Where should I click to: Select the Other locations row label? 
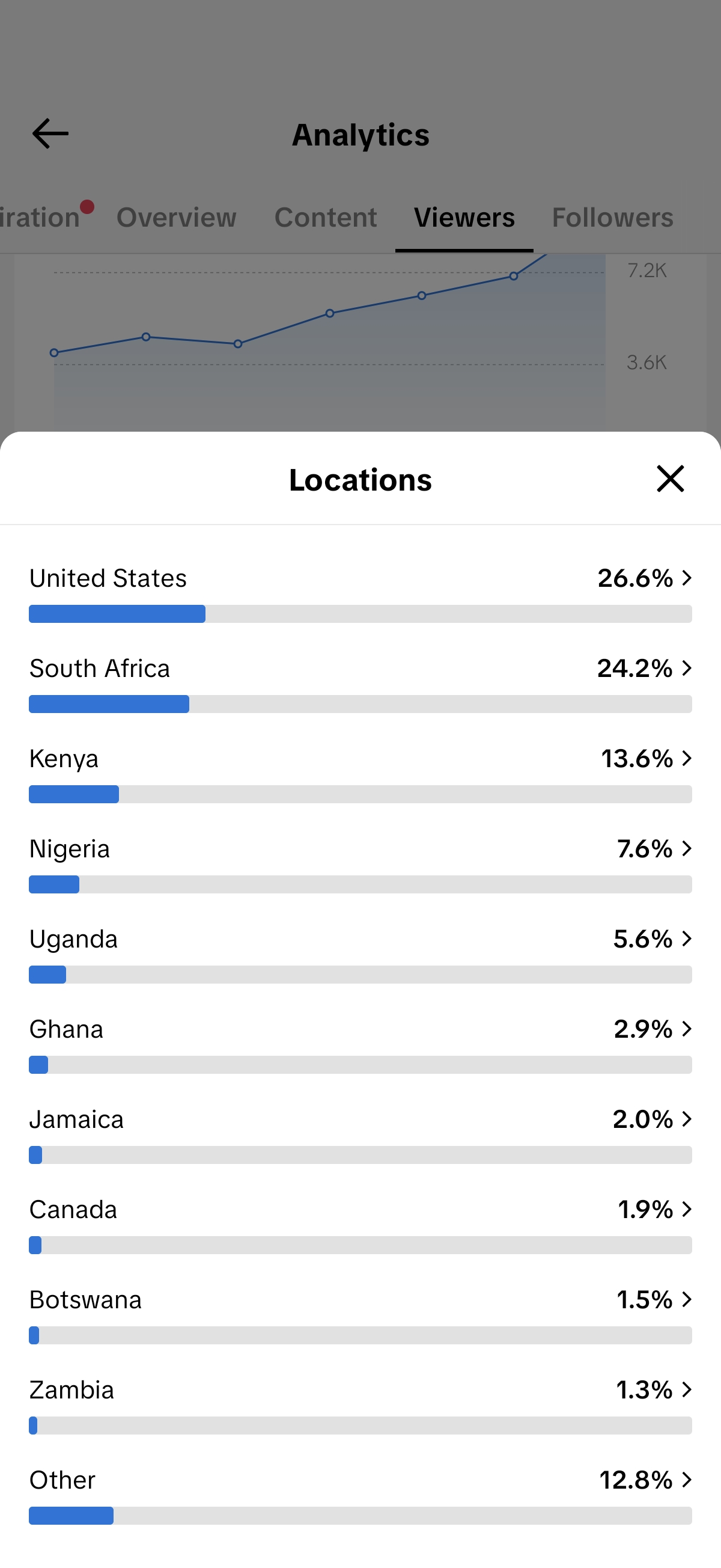(62, 1480)
